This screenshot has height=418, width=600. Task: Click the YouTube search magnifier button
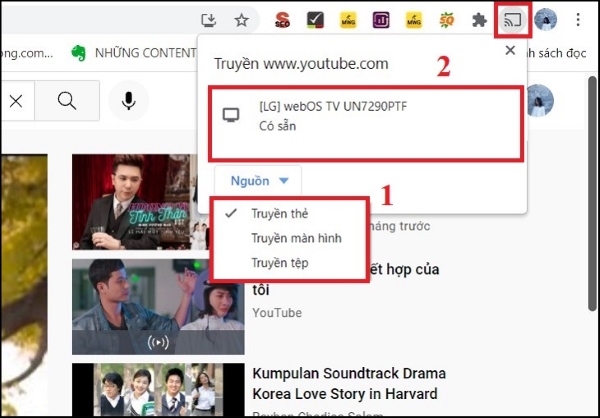[x=66, y=100]
